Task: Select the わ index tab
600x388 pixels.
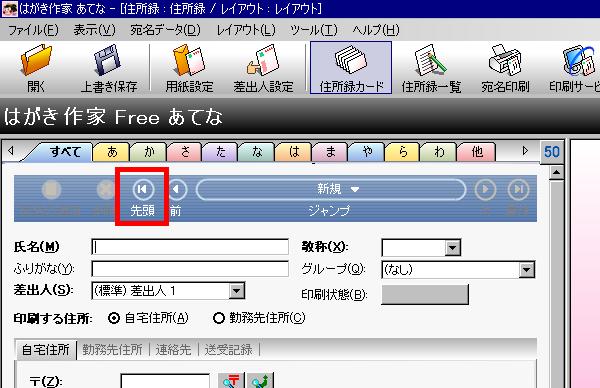Action: [x=439, y=152]
